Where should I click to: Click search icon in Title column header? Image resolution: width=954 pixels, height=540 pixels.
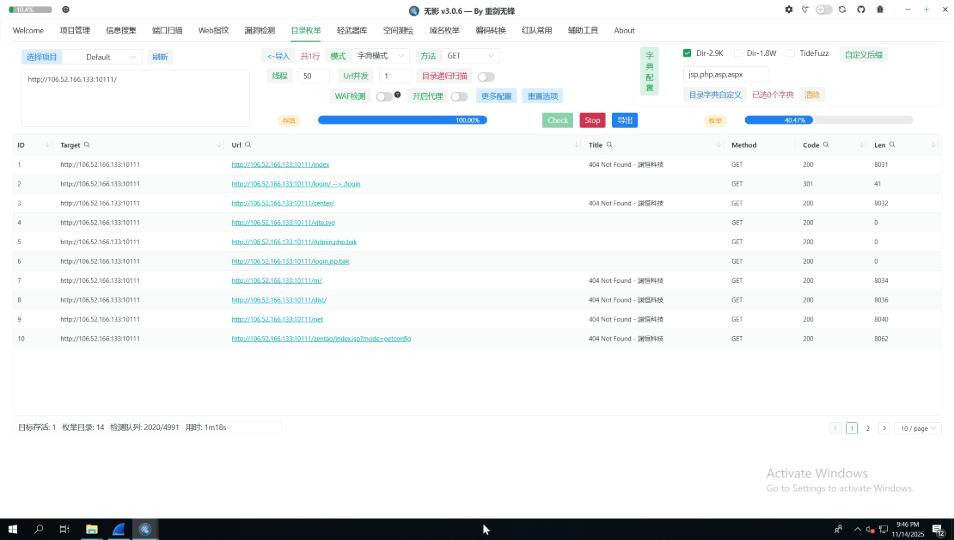609,145
